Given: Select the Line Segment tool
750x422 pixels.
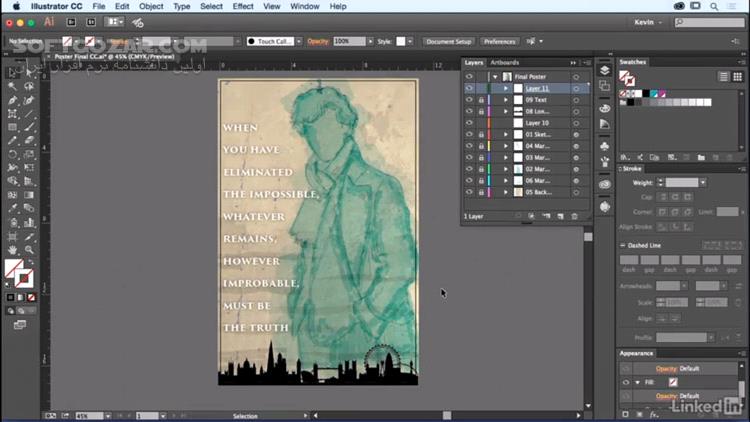Looking at the screenshot, I should (x=29, y=114).
